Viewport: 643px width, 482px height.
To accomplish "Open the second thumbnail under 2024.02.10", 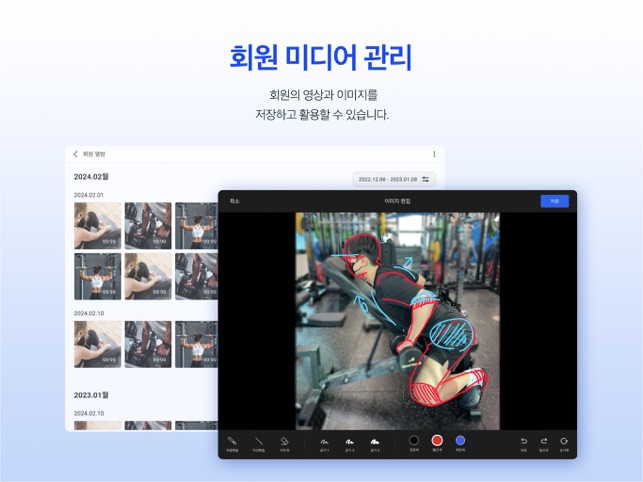I will point(148,344).
